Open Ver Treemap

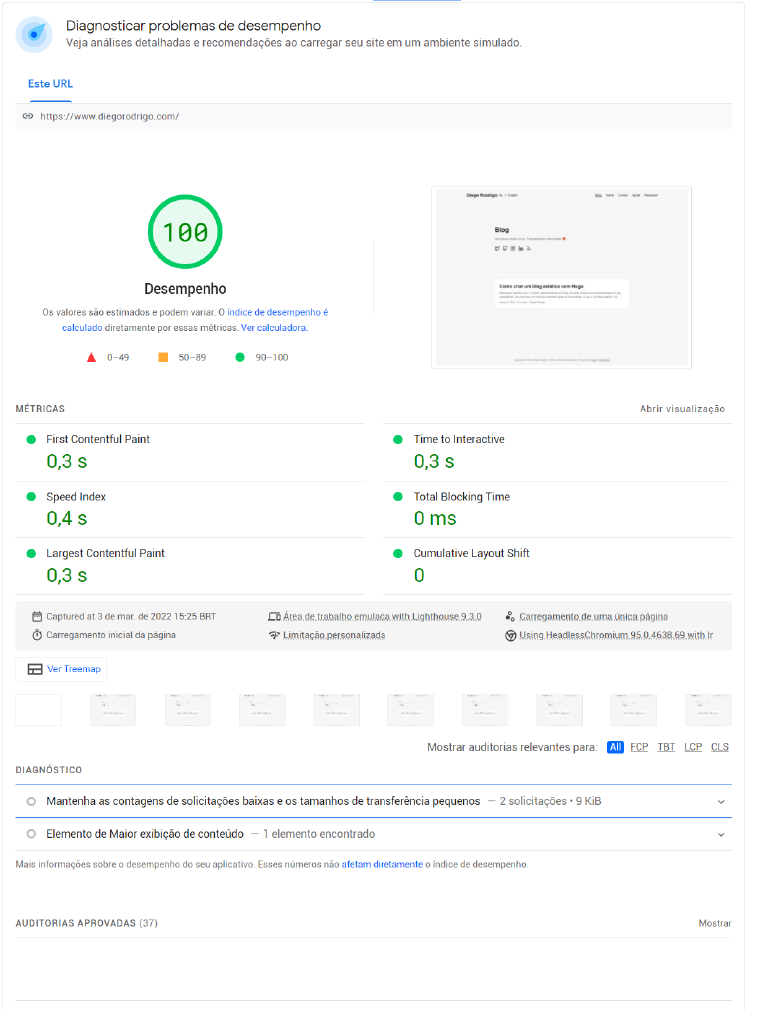[x=61, y=669]
